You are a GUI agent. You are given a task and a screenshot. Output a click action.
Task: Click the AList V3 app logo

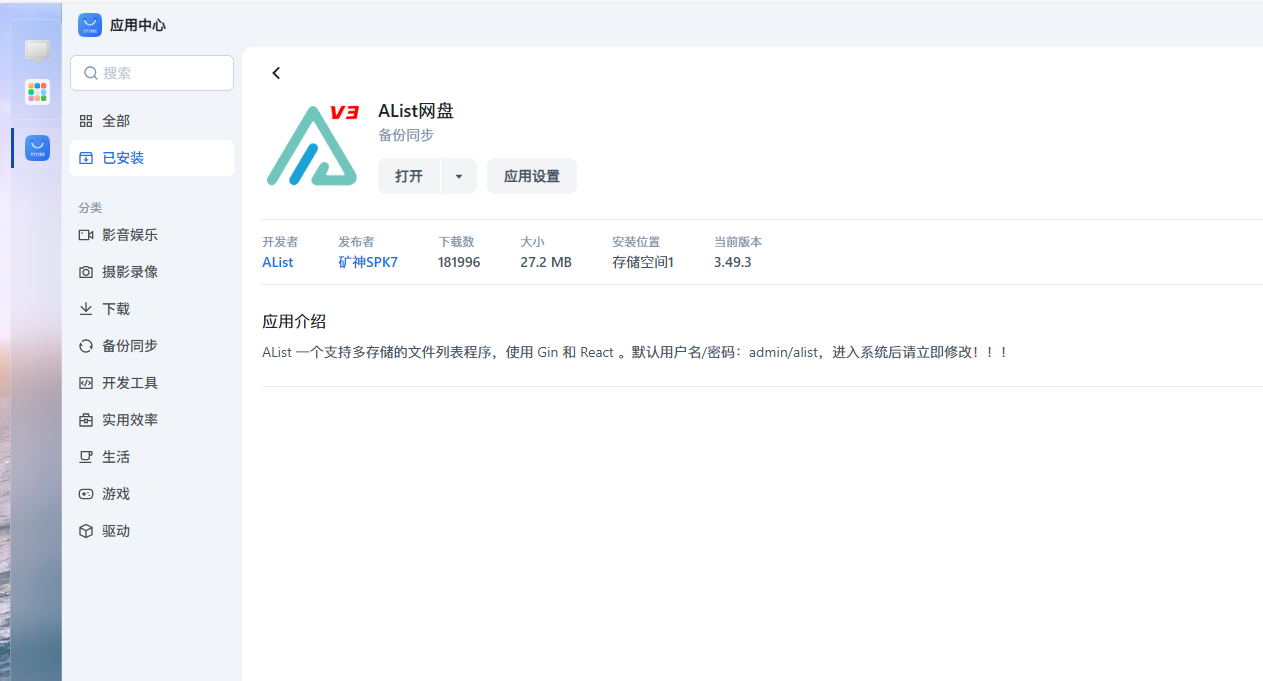point(312,144)
